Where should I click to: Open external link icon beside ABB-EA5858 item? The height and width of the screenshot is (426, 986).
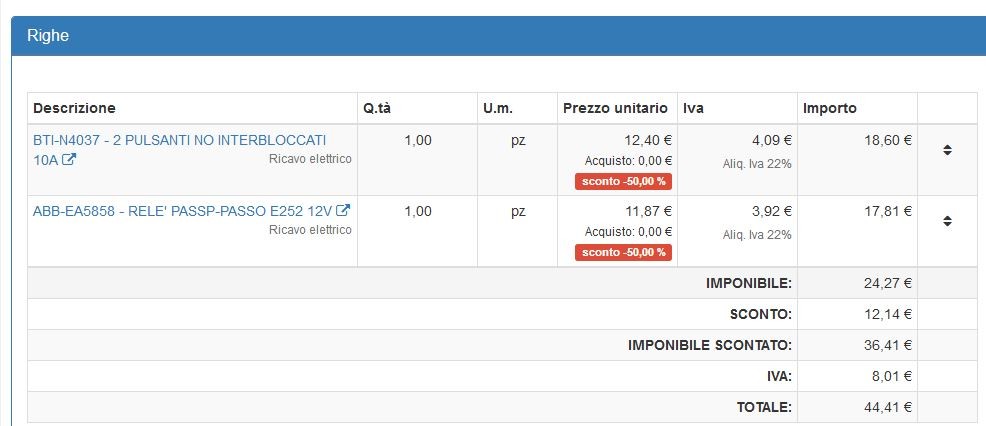tap(343, 211)
